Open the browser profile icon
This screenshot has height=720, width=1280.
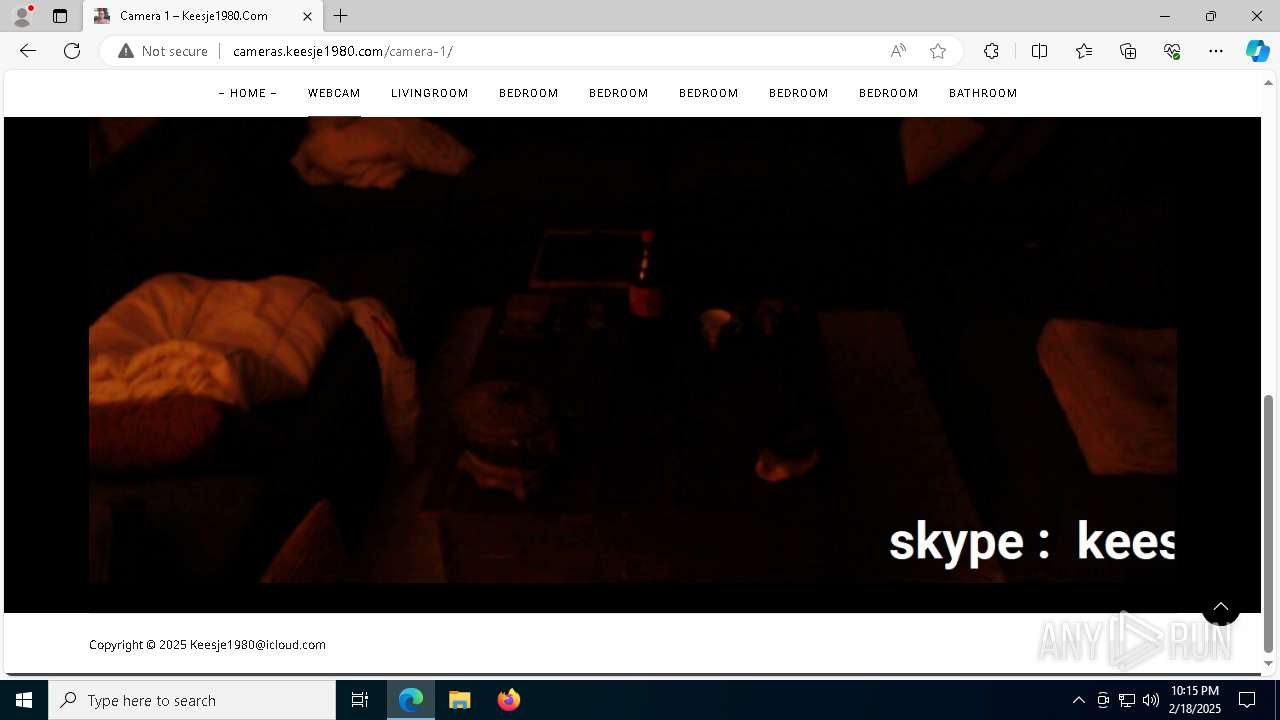pos(22,16)
